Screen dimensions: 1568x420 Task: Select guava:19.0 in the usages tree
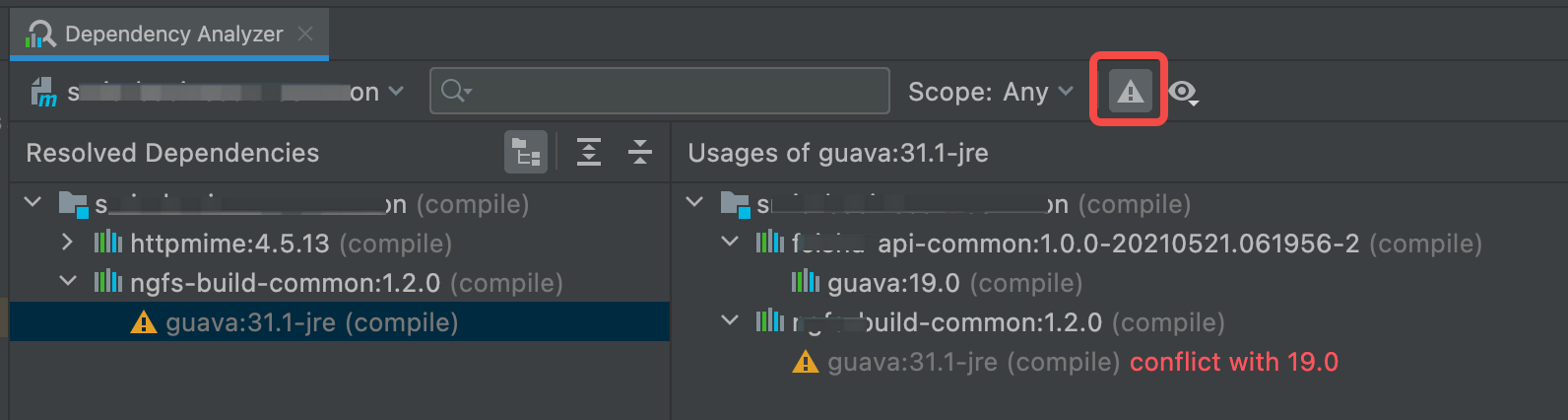pos(892,283)
